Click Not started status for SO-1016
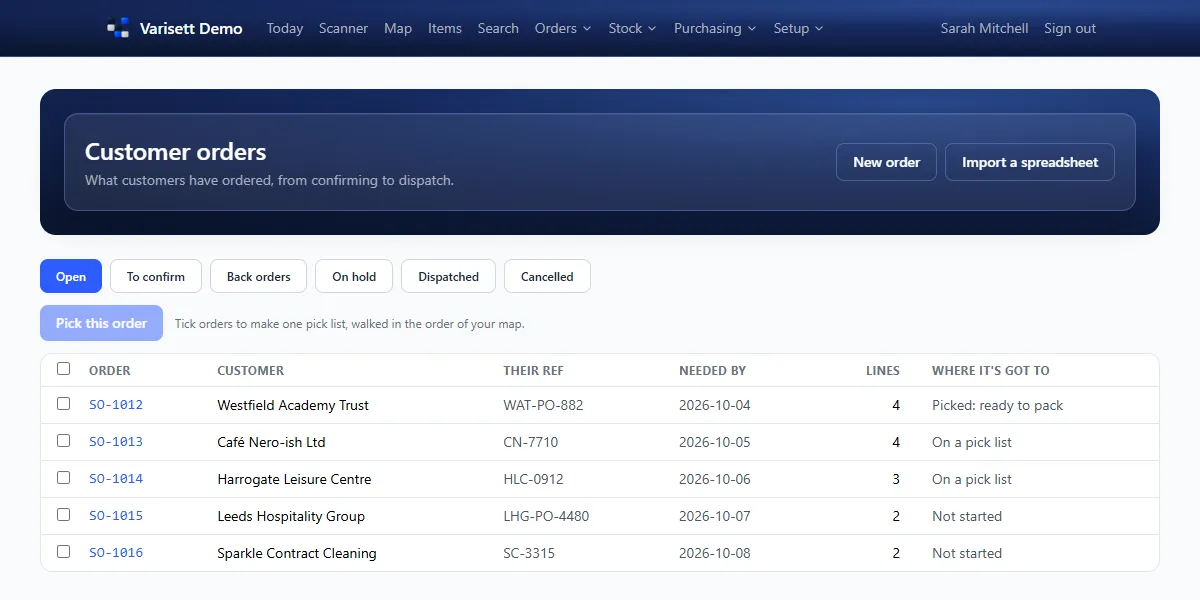Screen dimensions: 1200x600 pyautogui.click(x=967, y=553)
